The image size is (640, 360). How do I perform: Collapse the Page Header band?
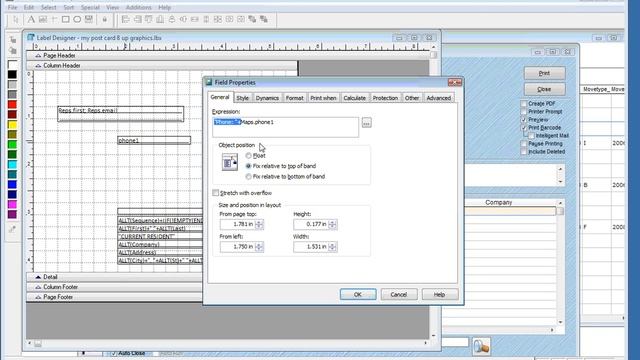[x=38, y=56]
